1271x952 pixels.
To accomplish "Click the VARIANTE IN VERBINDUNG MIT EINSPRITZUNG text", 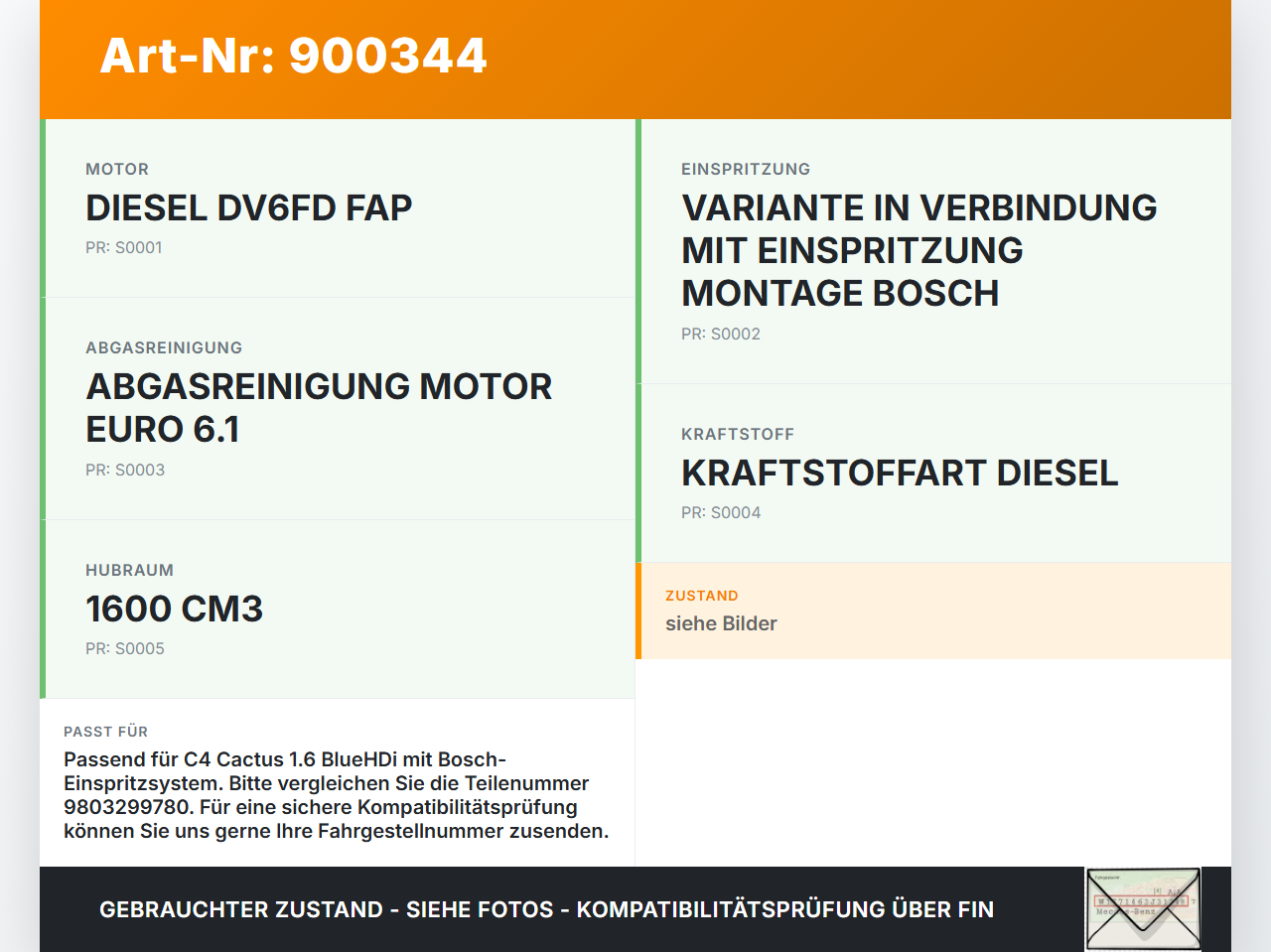I will pyautogui.click(x=918, y=250).
